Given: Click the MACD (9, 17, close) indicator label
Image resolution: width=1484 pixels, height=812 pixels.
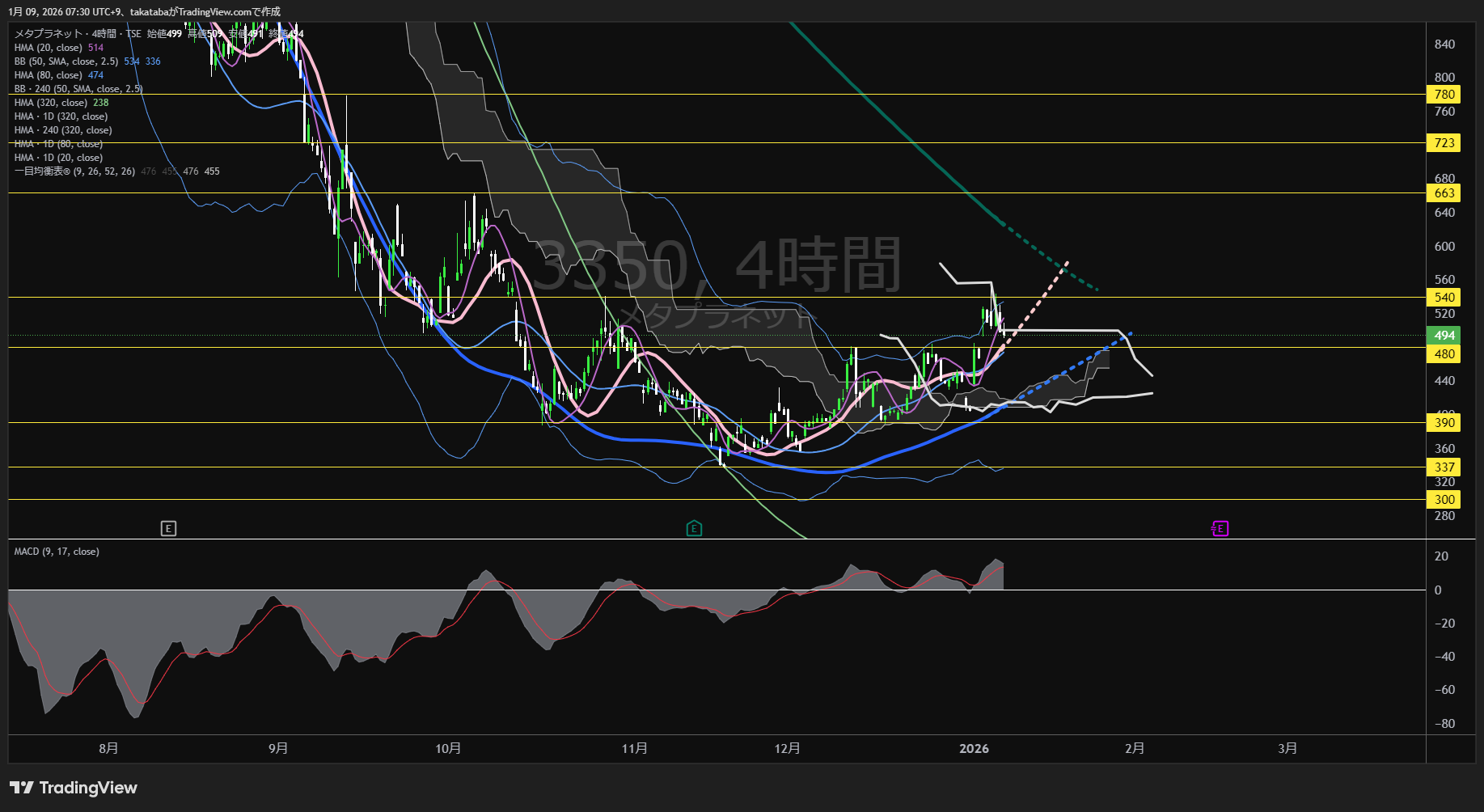Looking at the screenshot, I should [57, 552].
